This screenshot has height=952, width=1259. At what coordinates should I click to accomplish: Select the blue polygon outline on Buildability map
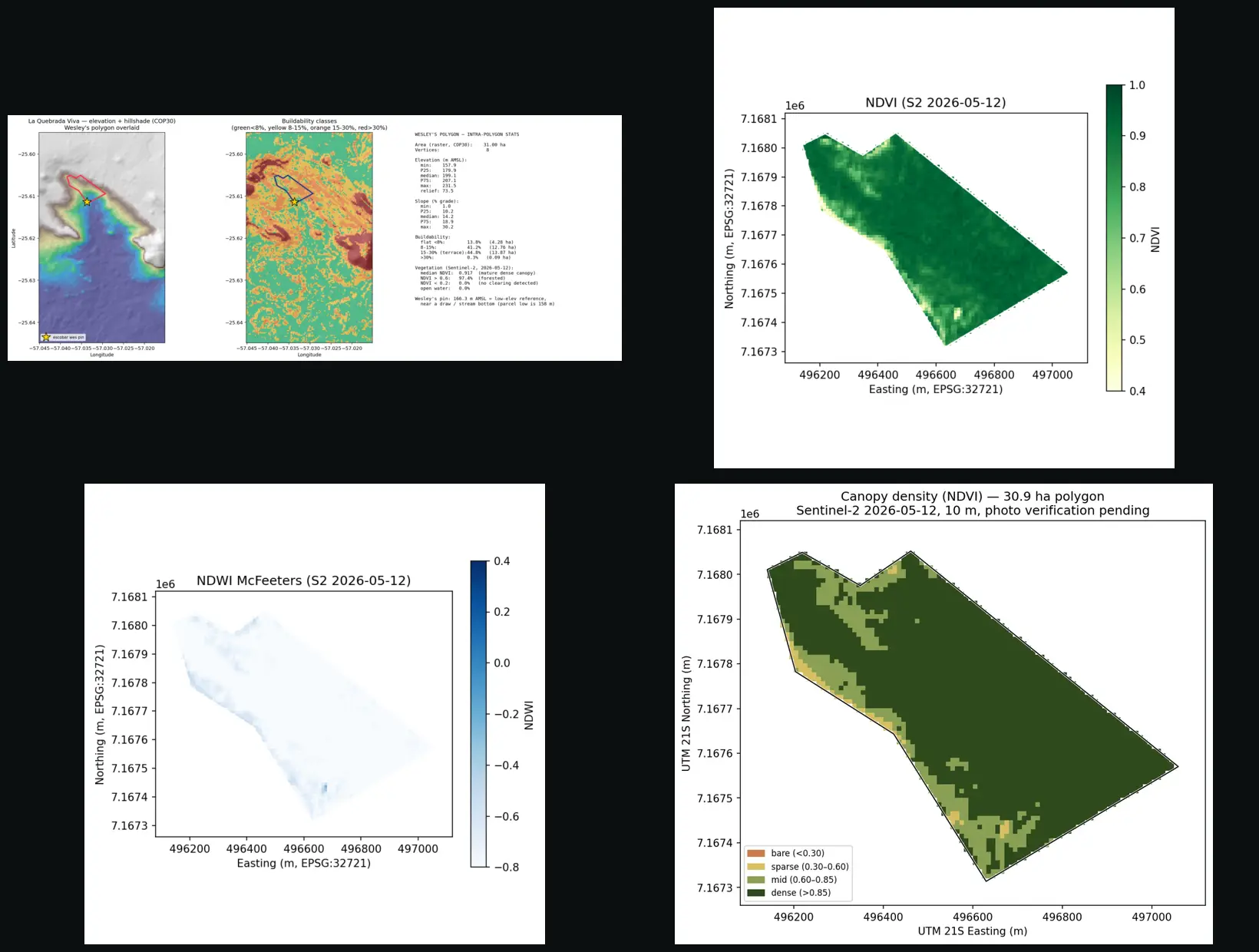coord(292,188)
